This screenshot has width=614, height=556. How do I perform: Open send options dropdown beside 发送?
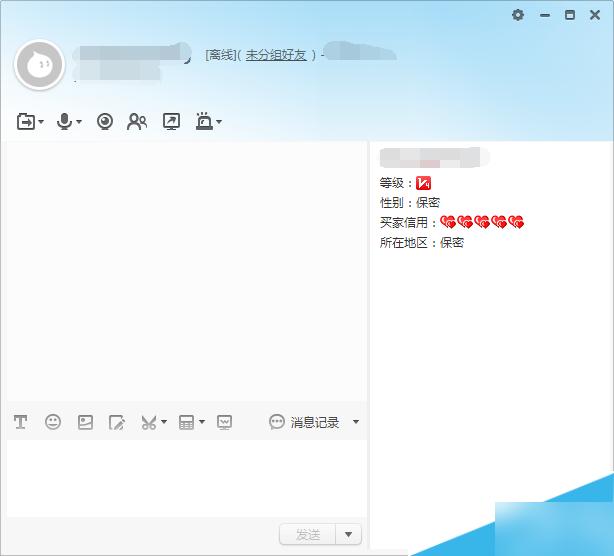pos(349,534)
